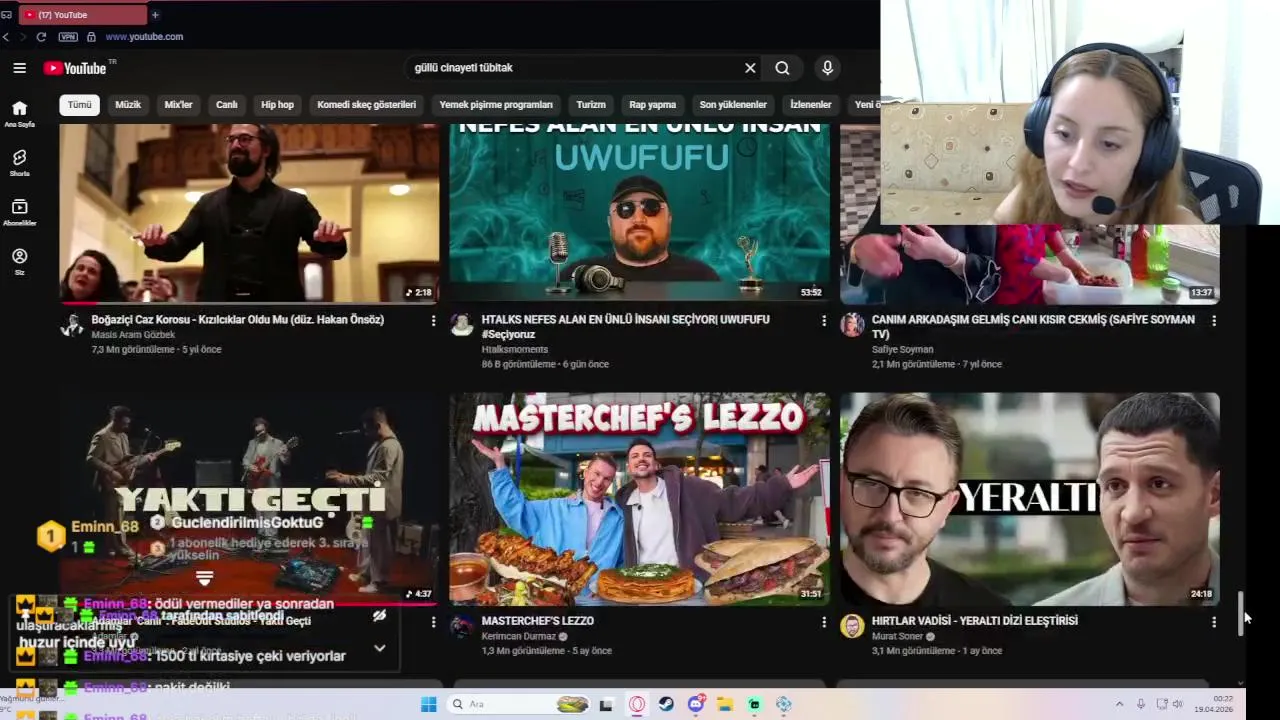Click the YouTube logo

(75, 68)
